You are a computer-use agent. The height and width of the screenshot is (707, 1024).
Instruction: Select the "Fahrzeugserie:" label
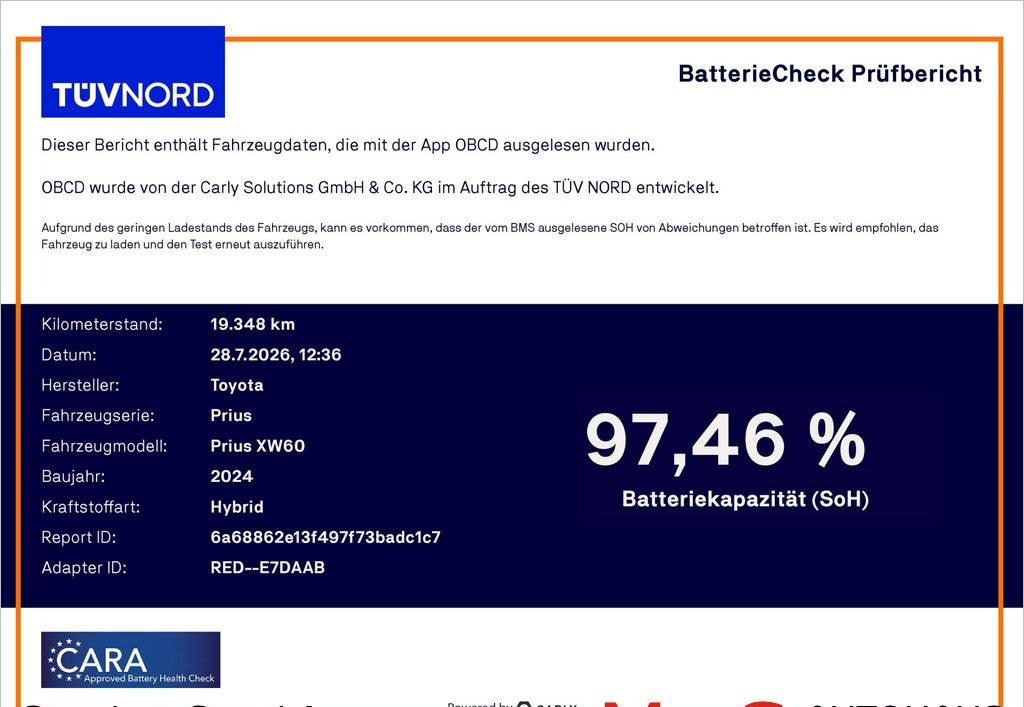coord(98,416)
